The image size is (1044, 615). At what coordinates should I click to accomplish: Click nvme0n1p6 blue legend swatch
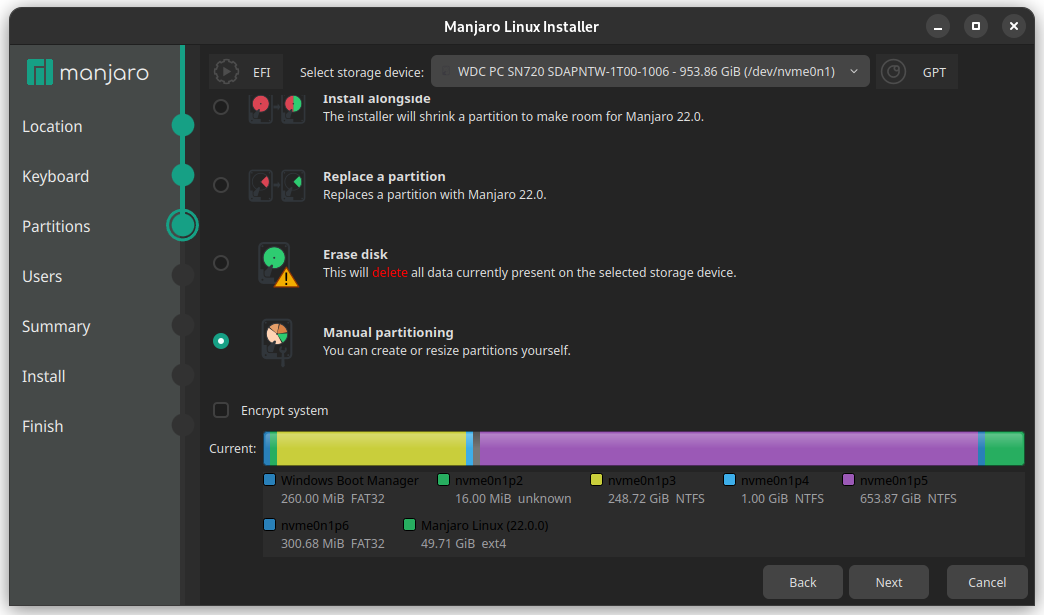270,524
